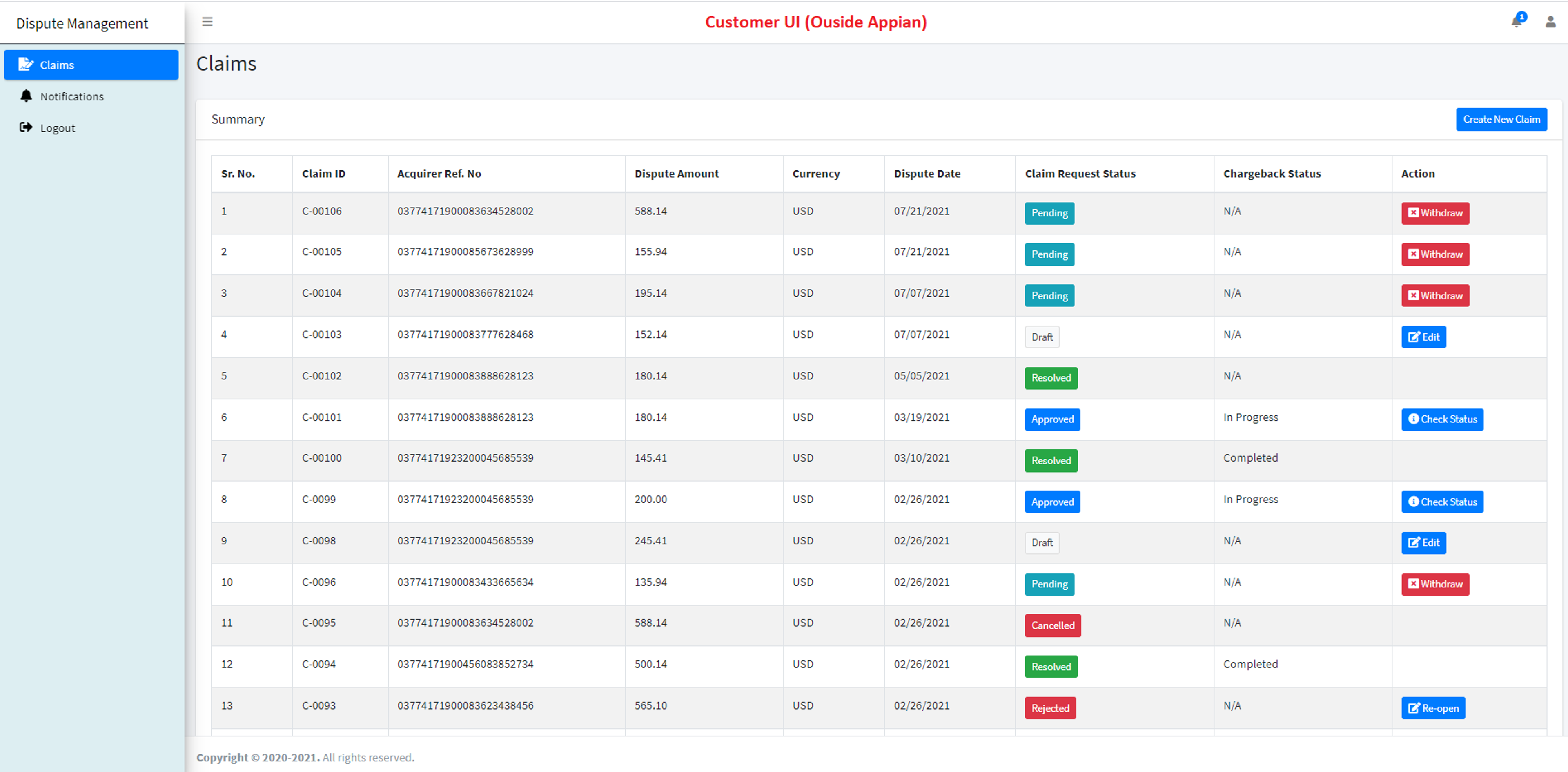1568x772 pixels.
Task: Click the Claims sidebar icon
Action: pyautogui.click(x=26, y=64)
